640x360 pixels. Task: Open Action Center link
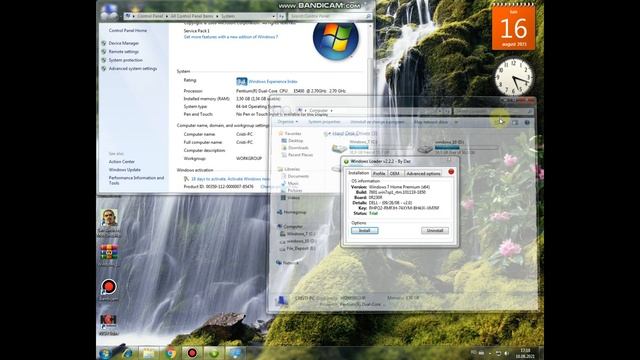pos(122,162)
